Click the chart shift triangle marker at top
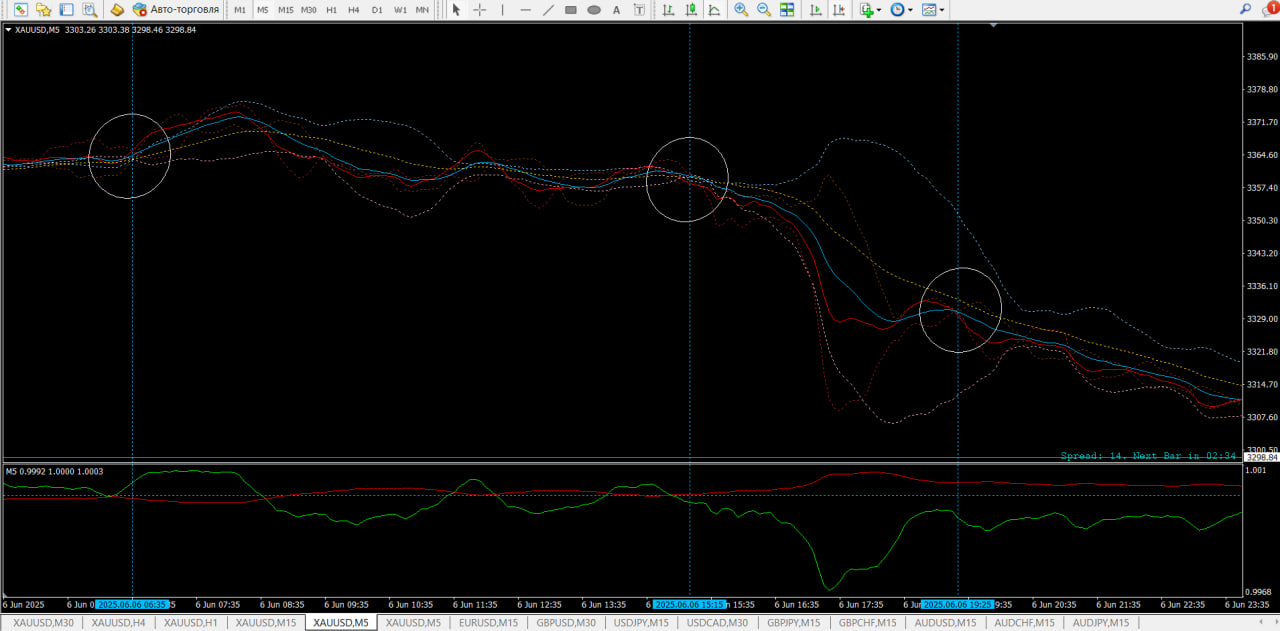The height and width of the screenshot is (631, 1280). 993,26
